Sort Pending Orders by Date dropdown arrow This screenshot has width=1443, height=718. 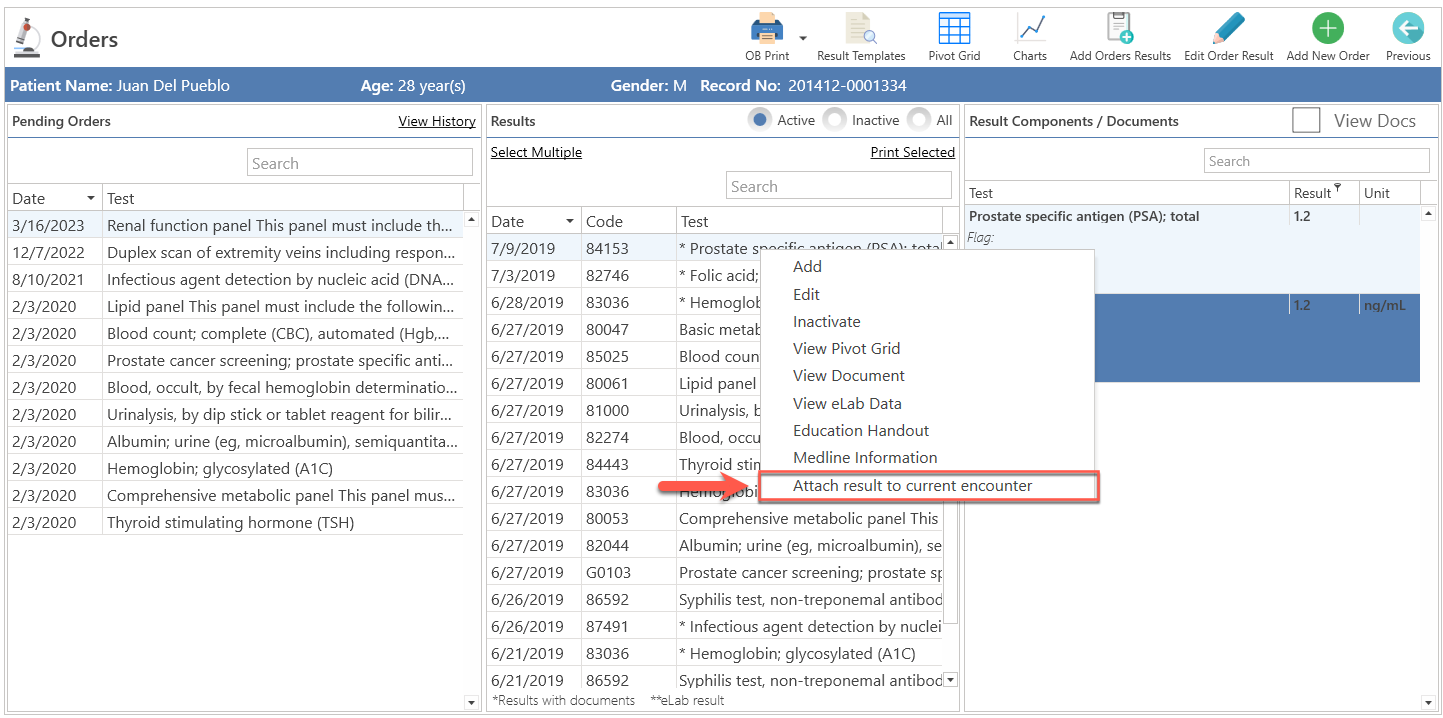click(91, 198)
